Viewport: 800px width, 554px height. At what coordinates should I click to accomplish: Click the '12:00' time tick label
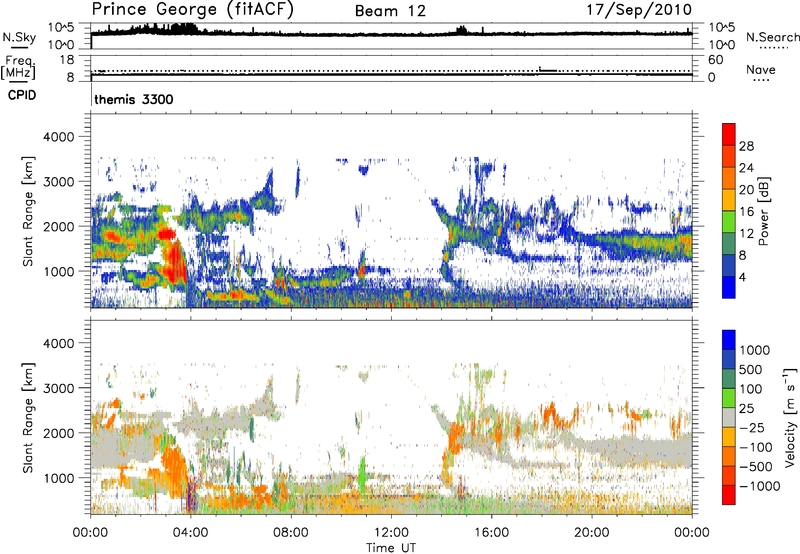point(391,533)
